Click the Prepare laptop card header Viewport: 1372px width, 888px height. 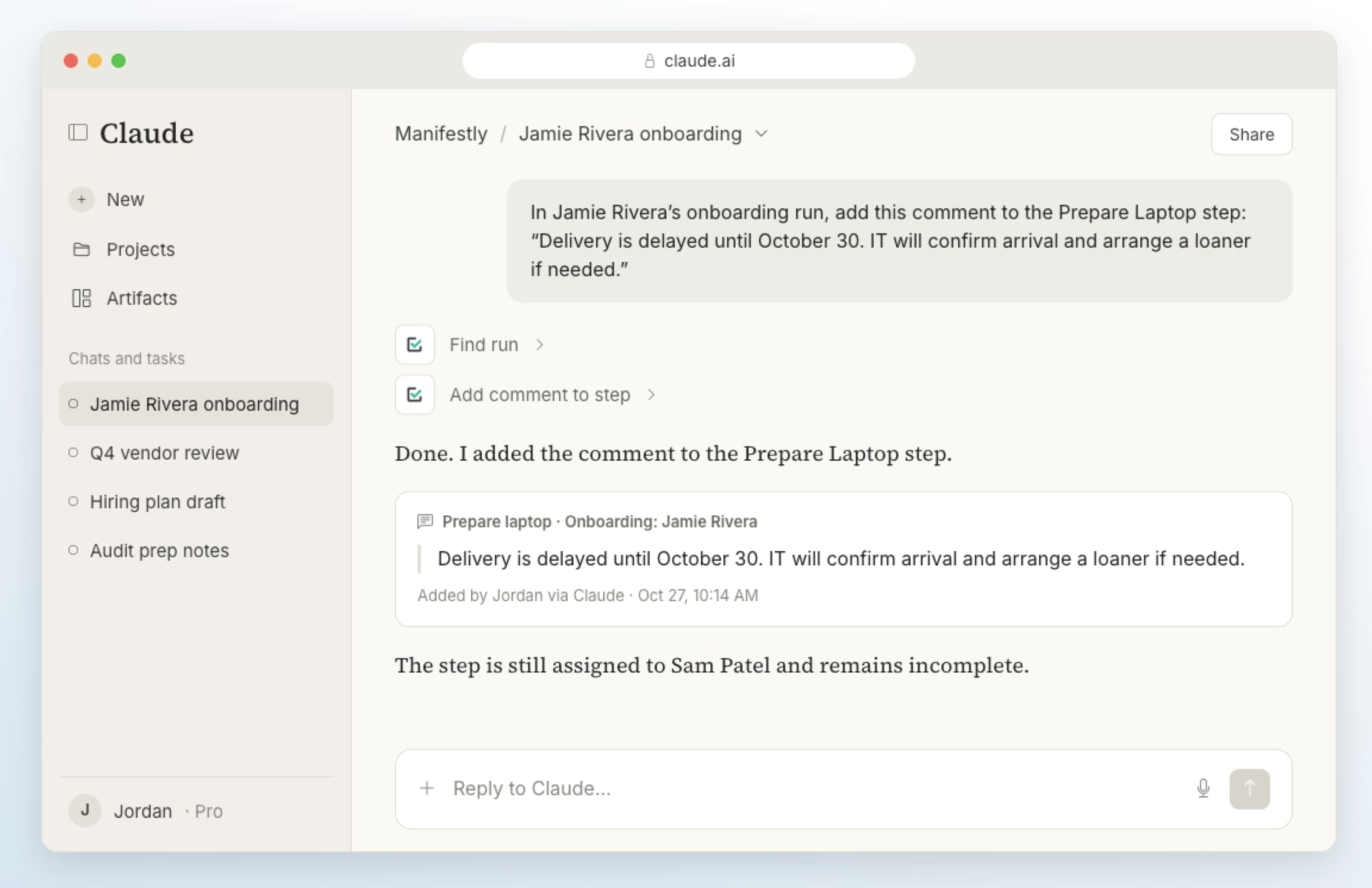click(600, 521)
